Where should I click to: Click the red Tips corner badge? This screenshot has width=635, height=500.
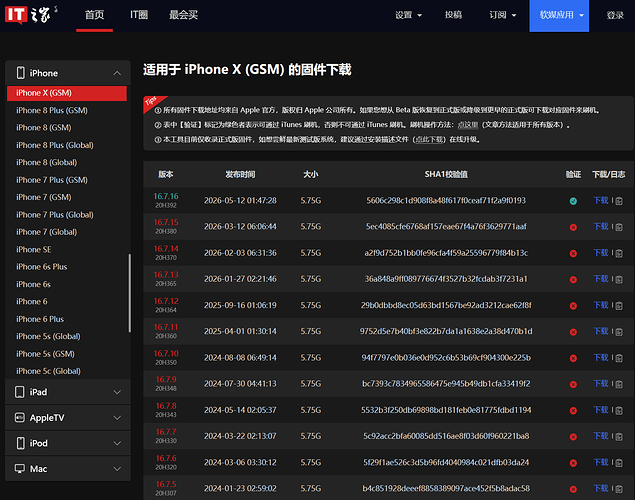pos(152,102)
